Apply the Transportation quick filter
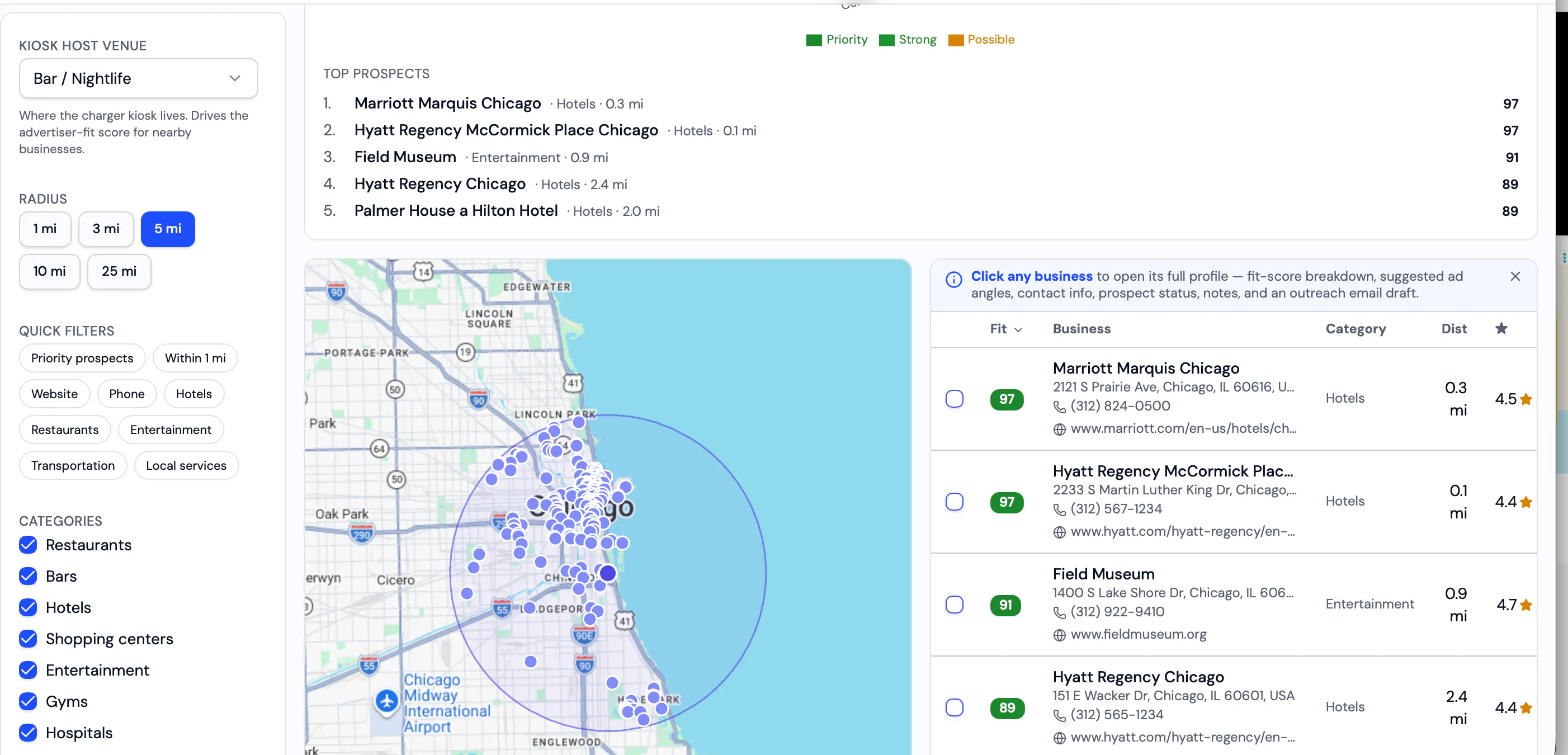This screenshot has height=755, width=1568. point(73,466)
